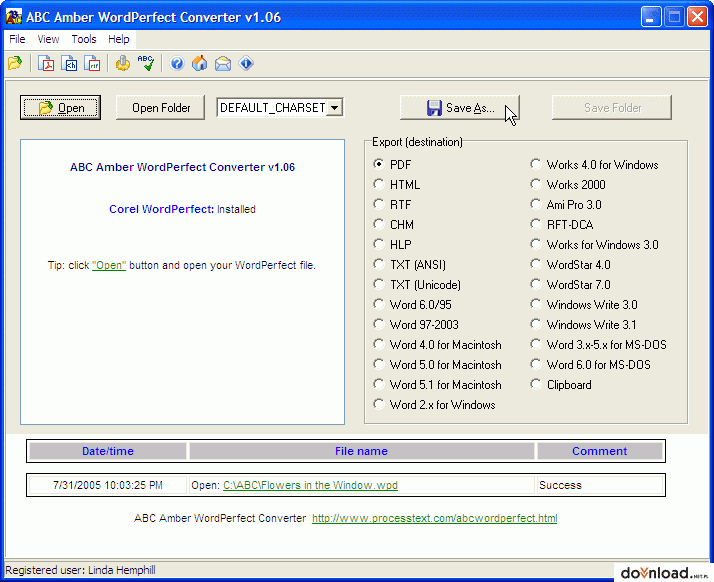
Task: Select the RFT-DCA export option
Action: [x=562, y=225]
